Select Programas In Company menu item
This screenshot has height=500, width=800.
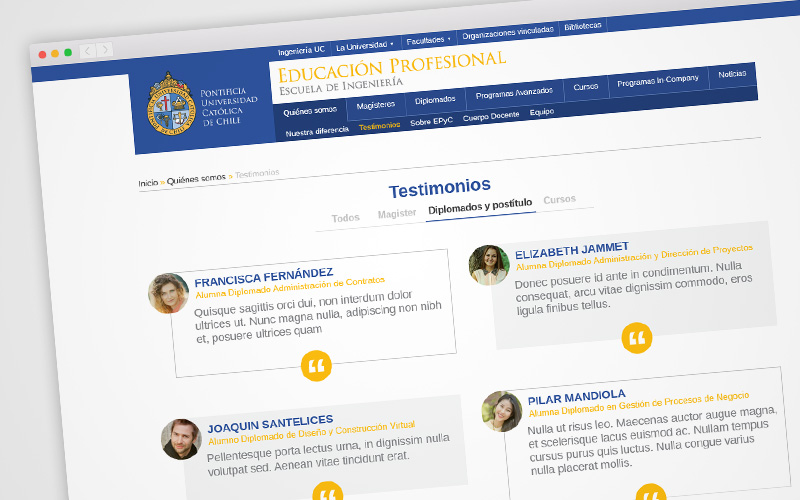click(658, 80)
